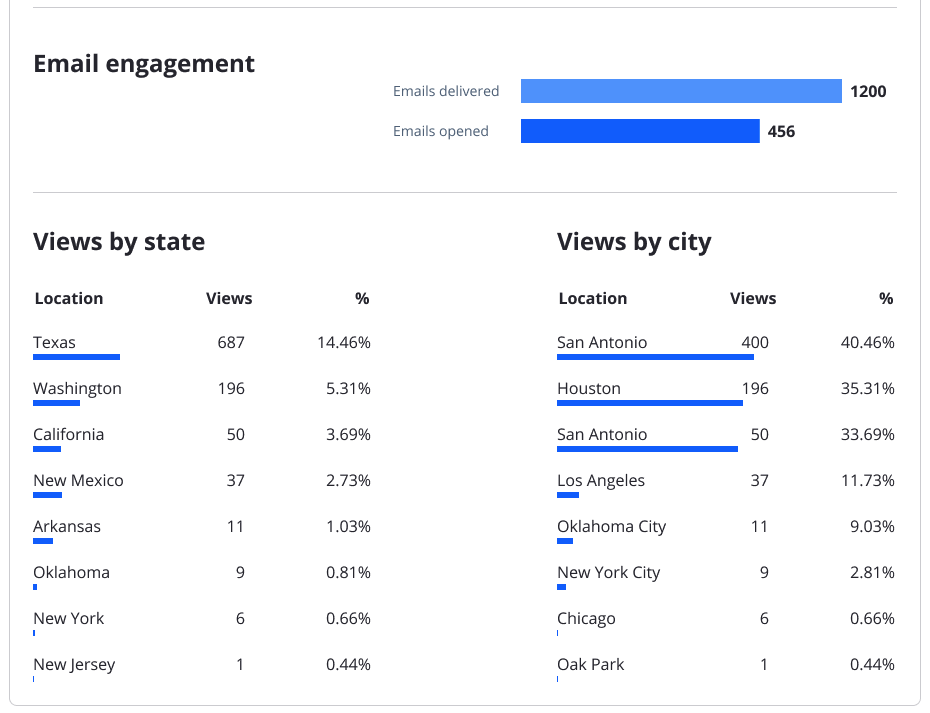This screenshot has width=930, height=713.
Task: Click San Antonio entry with 400 views
Action: pyautogui.click(x=602, y=342)
